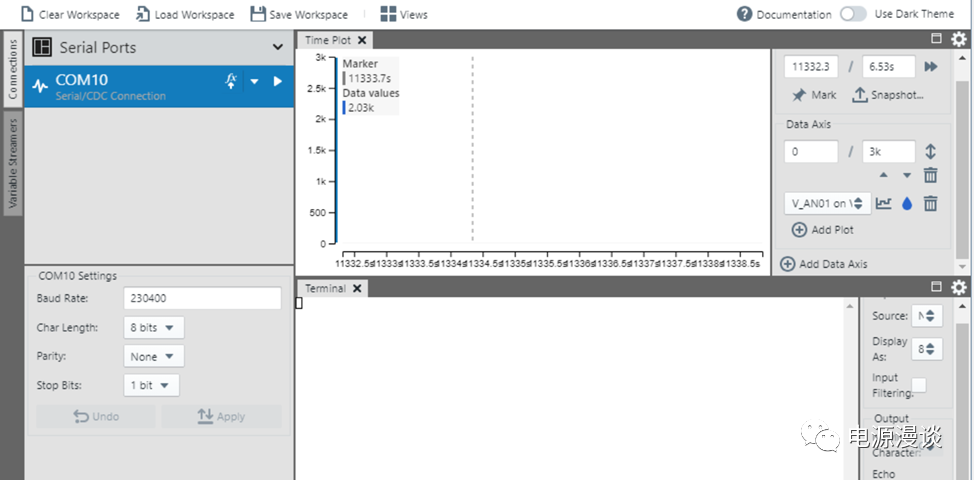Click the Save Workspace button
974x480 pixels.
tap(299, 14)
